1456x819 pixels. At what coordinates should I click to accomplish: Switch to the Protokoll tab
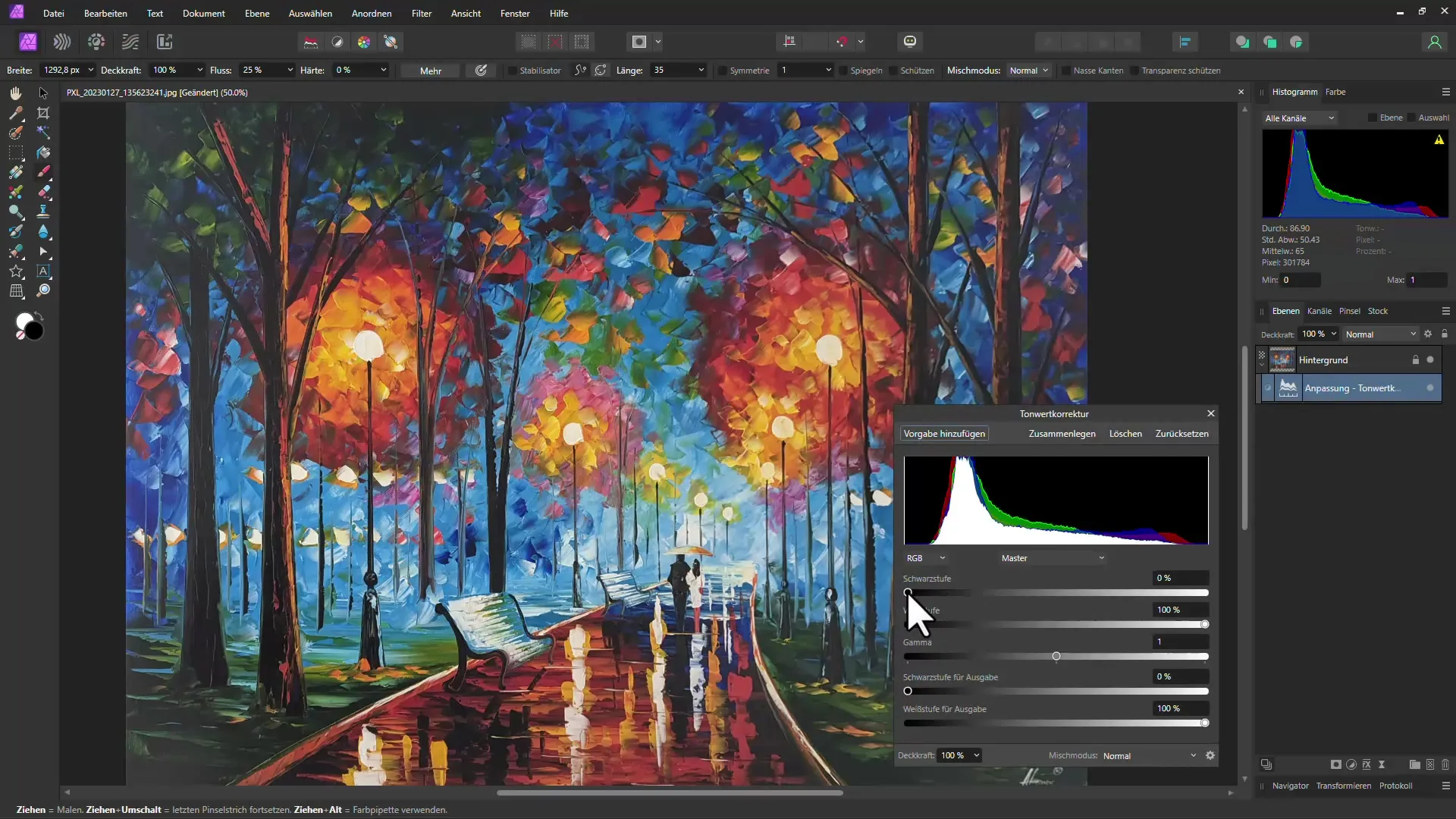[1395, 786]
